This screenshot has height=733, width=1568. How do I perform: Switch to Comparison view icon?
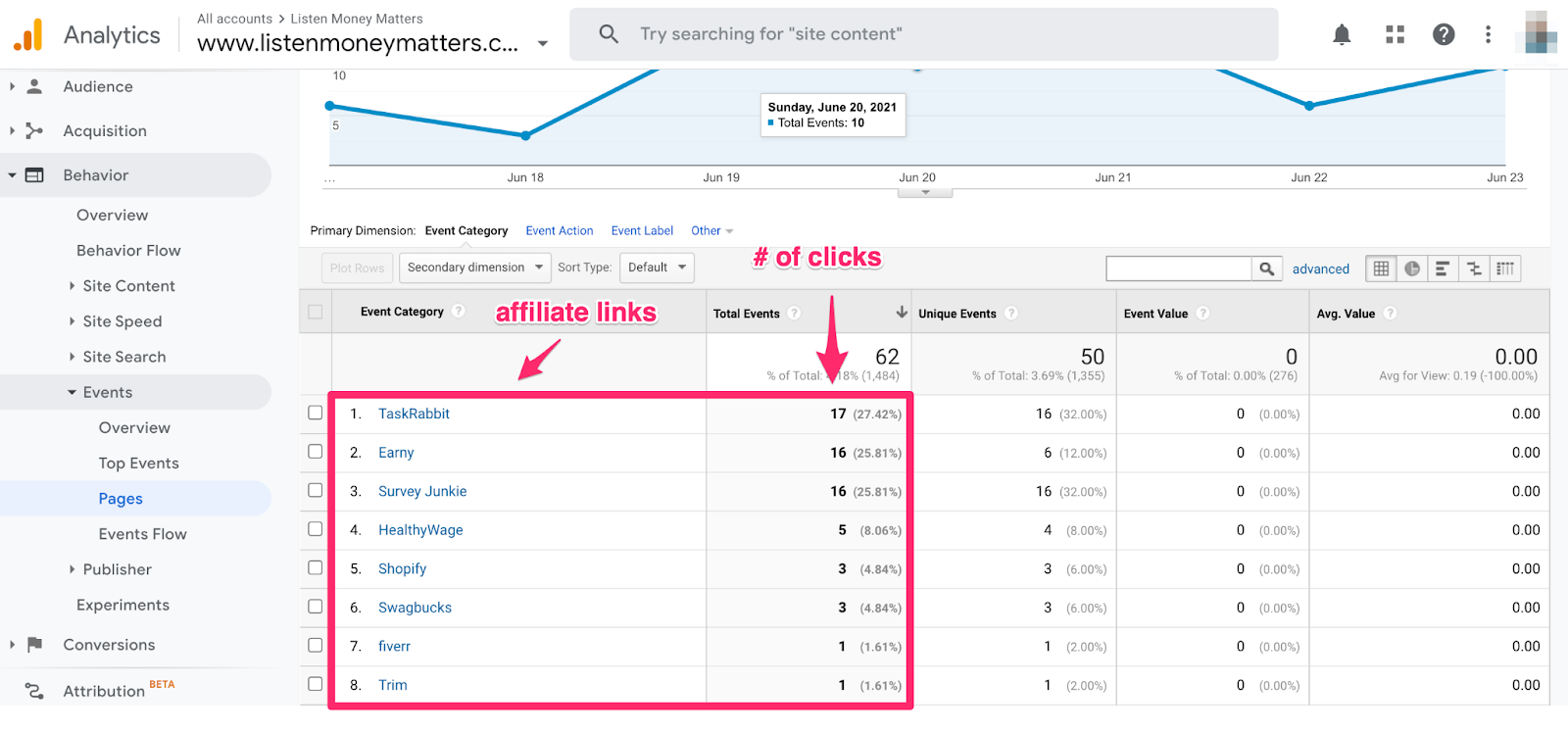point(1474,269)
